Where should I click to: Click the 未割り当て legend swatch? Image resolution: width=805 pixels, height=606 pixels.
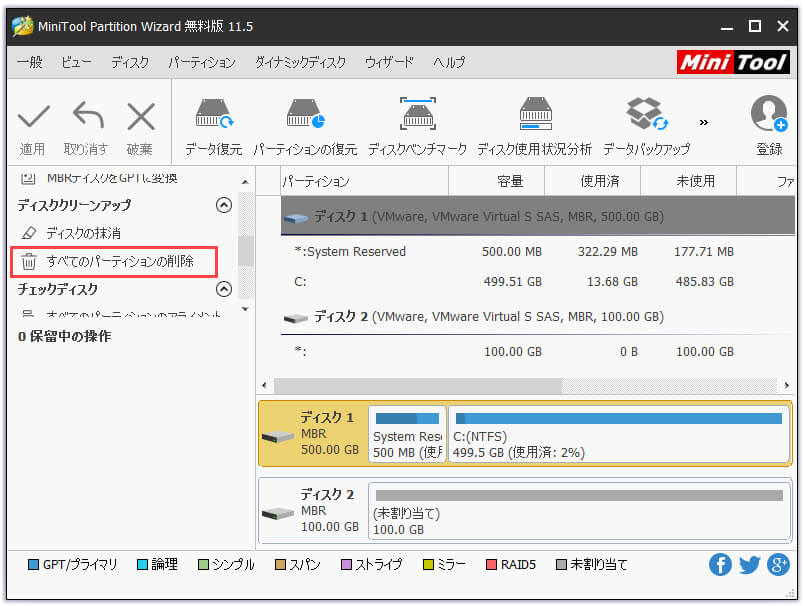(x=561, y=565)
